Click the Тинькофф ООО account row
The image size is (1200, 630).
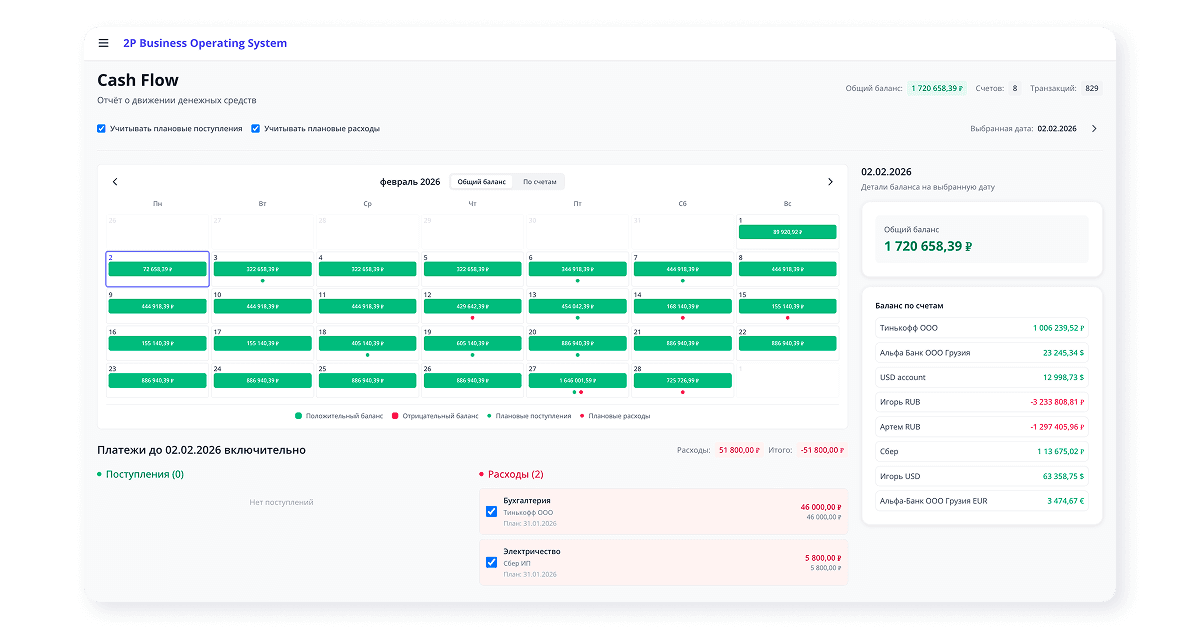981,328
